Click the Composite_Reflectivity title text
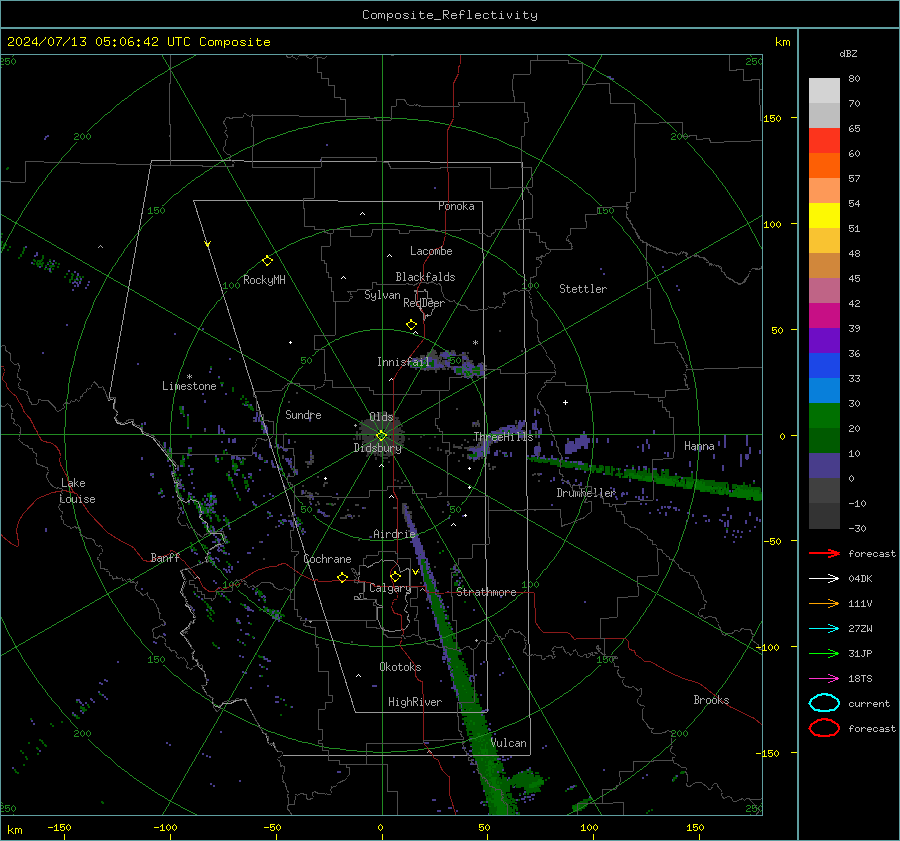 pos(450,15)
